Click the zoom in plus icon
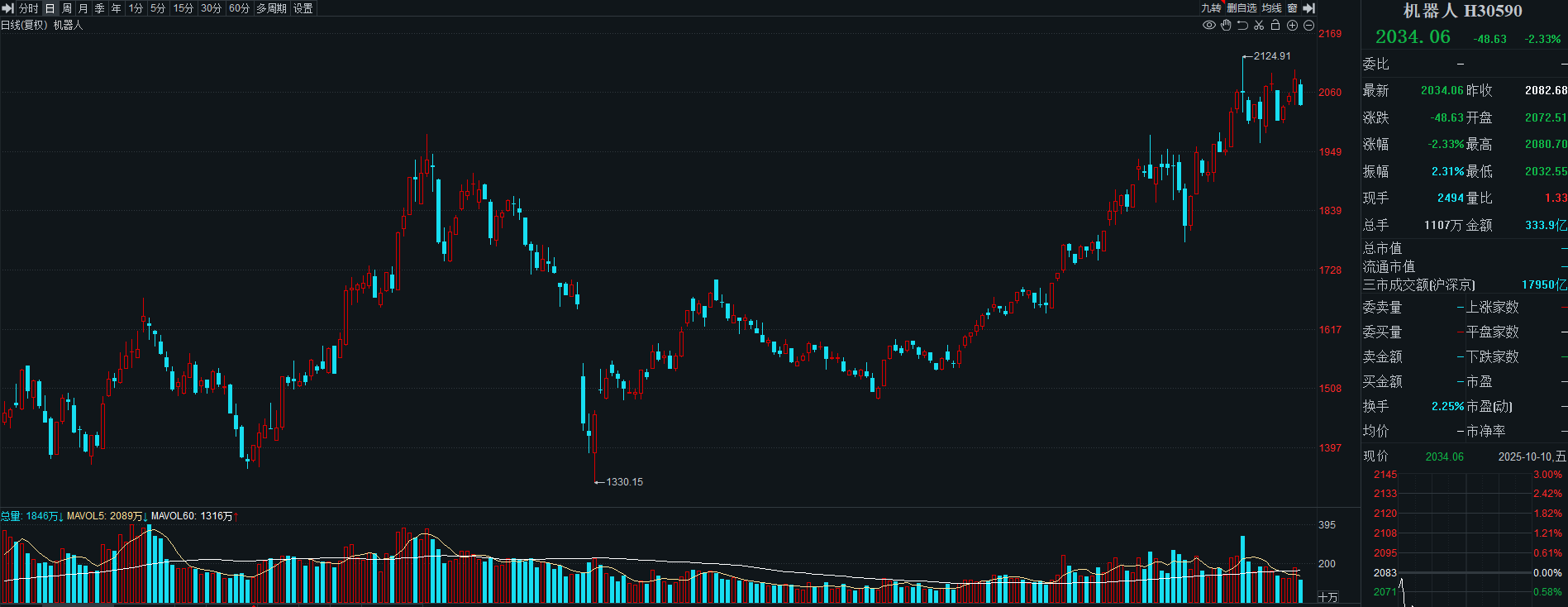This screenshot has width=1568, height=607. [x=1292, y=26]
